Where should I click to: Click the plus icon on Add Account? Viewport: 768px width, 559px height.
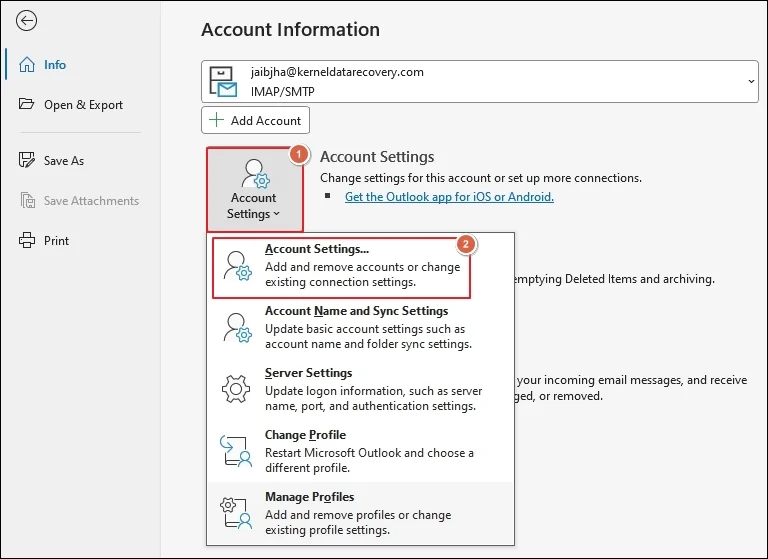click(216, 120)
